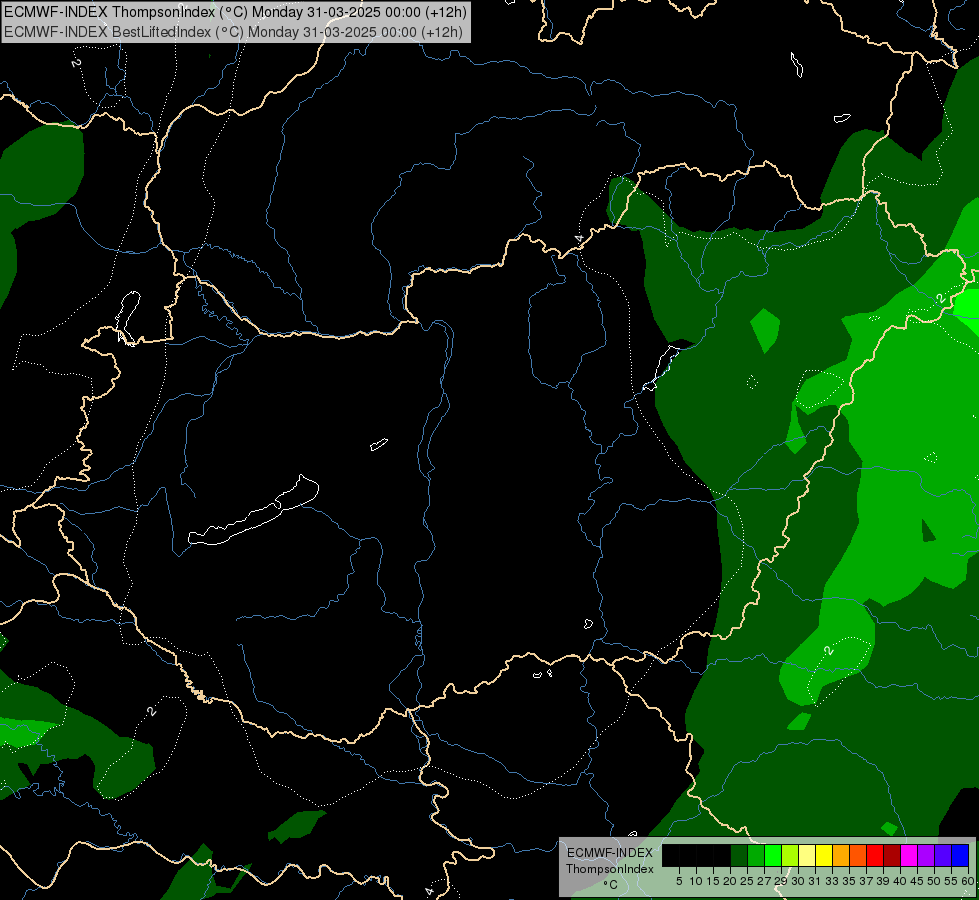Click the legend tick label 35
This screenshot has height=900, width=979.
tap(849, 881)
